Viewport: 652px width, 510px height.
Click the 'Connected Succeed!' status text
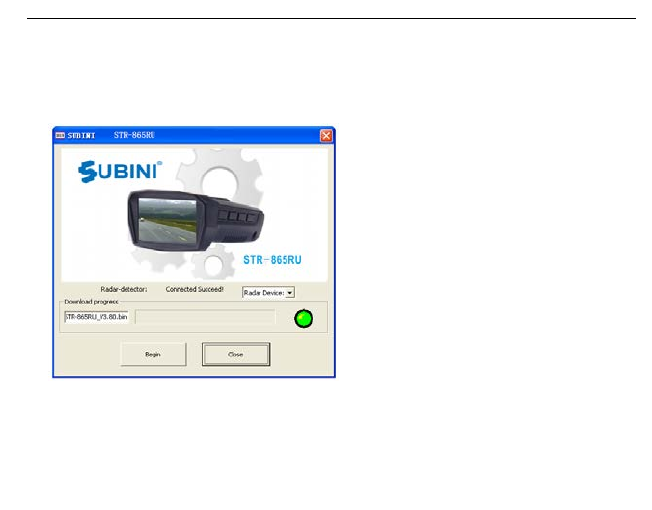[194, 289]
